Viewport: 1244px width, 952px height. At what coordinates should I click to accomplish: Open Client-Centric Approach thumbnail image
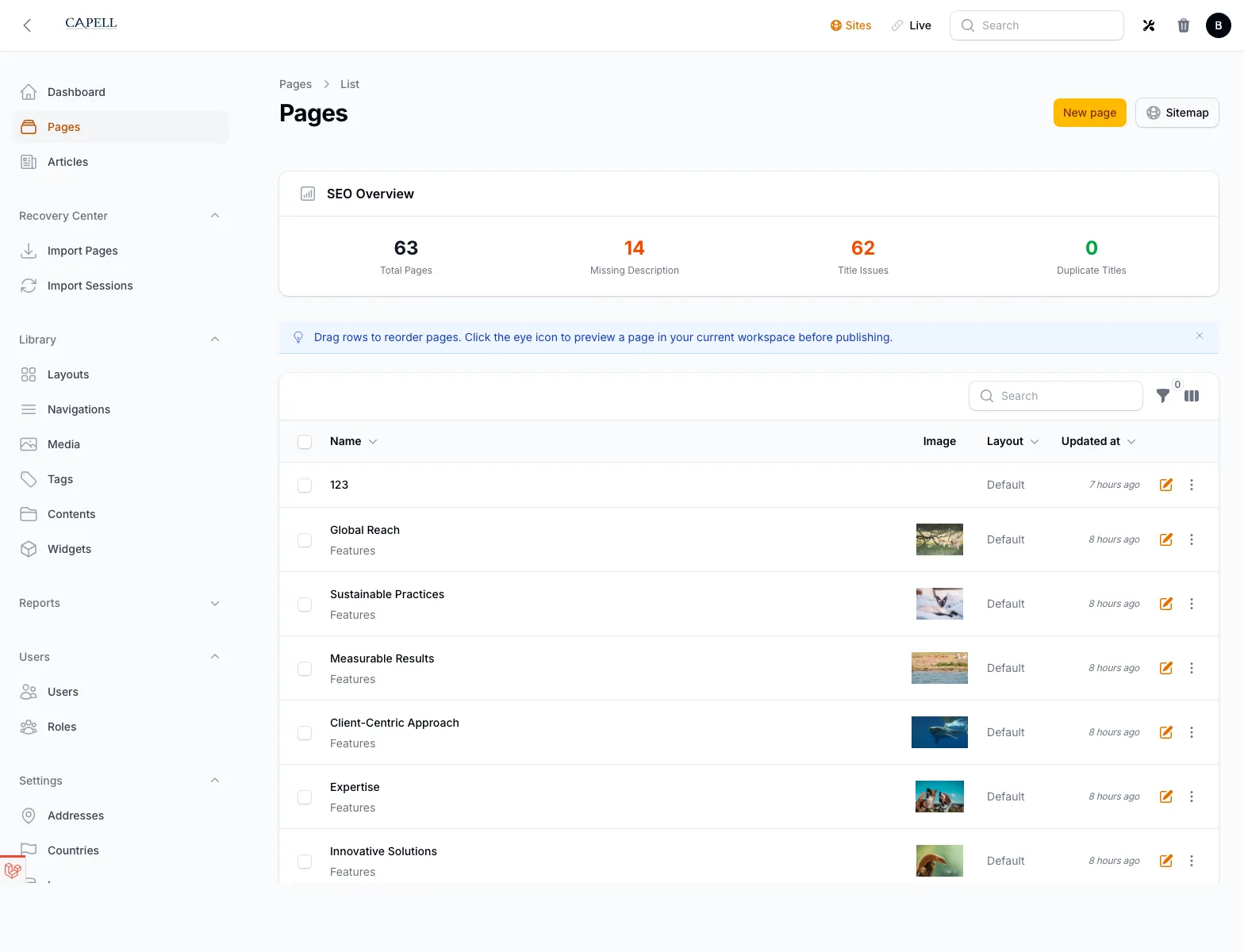(x=939, y=732)
